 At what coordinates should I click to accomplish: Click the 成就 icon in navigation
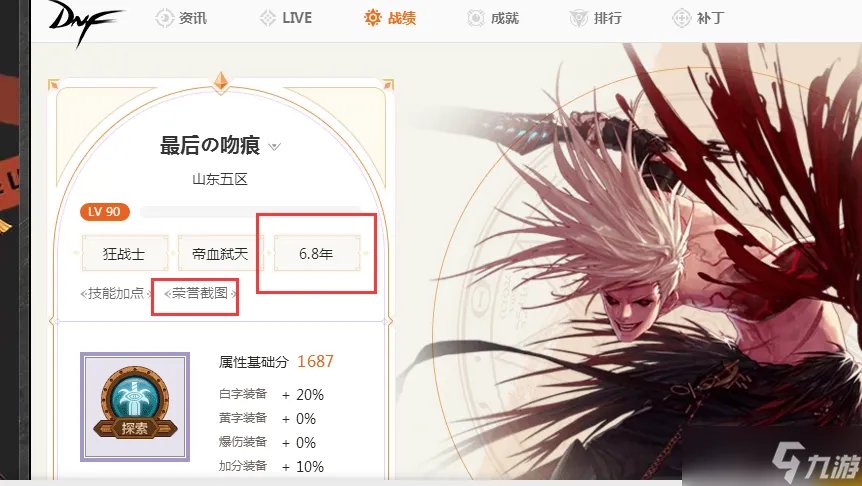tap(476, 18)
